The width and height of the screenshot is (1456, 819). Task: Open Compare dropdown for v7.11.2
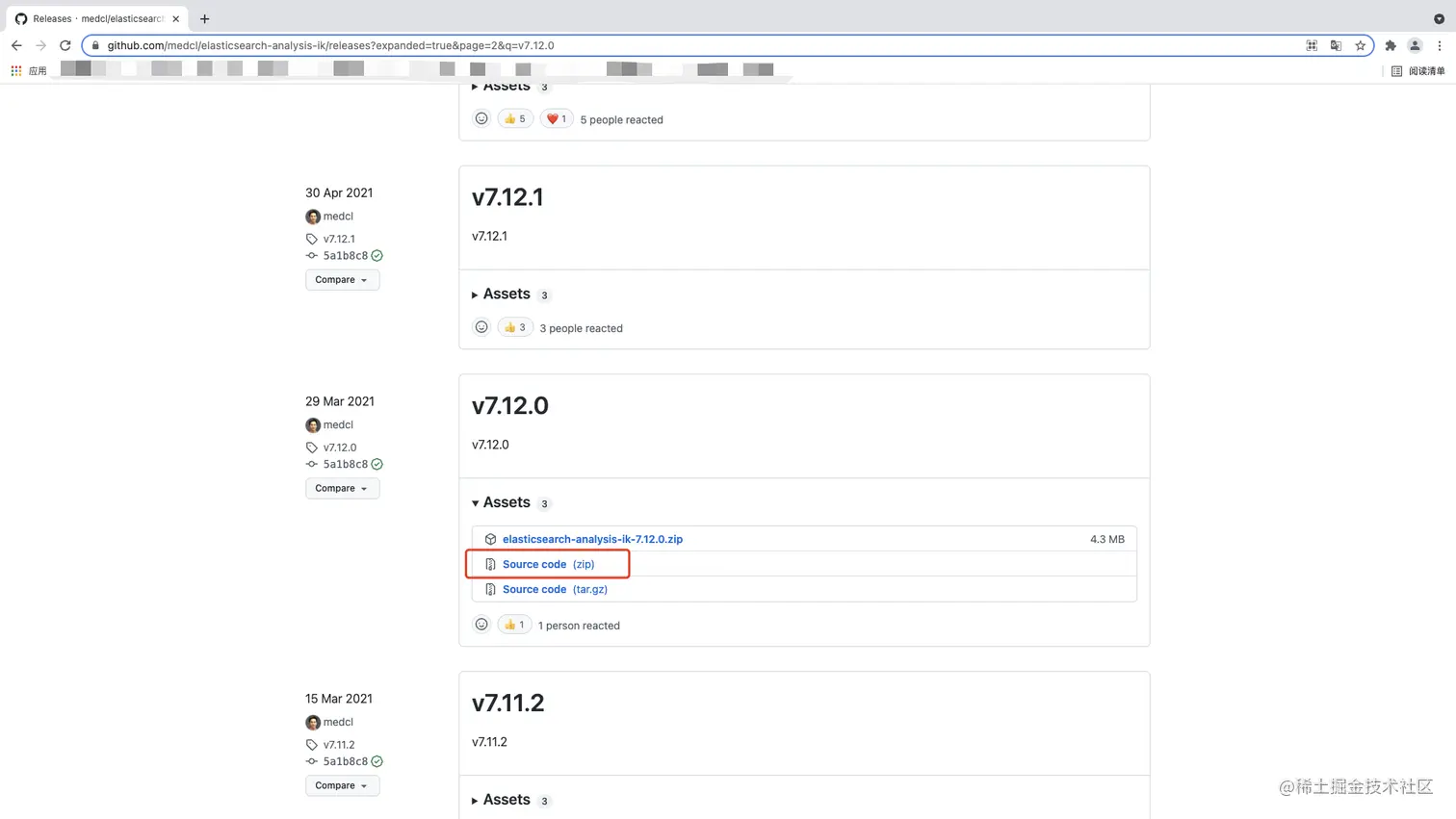click(342, 785)
